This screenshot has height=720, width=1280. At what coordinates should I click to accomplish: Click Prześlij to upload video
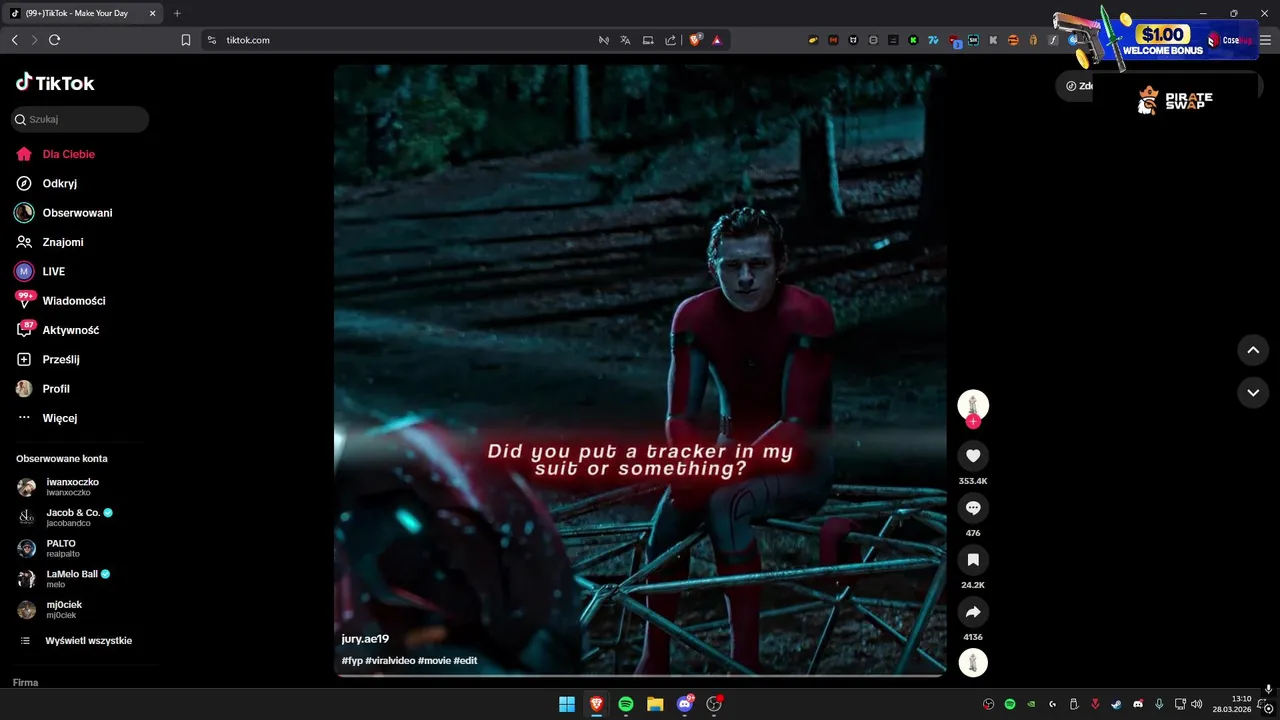(48, 359)
